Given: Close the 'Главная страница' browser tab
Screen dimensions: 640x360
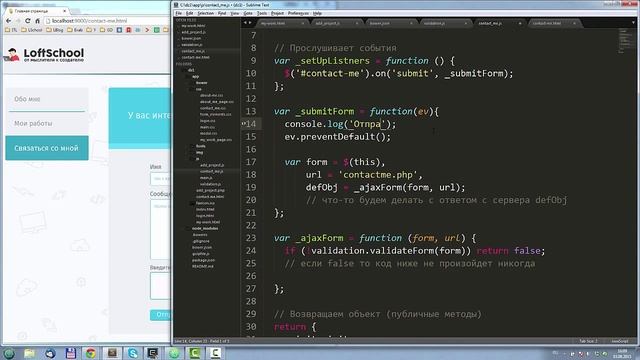Looking at the screenshot, I should (x=64, y=11).
